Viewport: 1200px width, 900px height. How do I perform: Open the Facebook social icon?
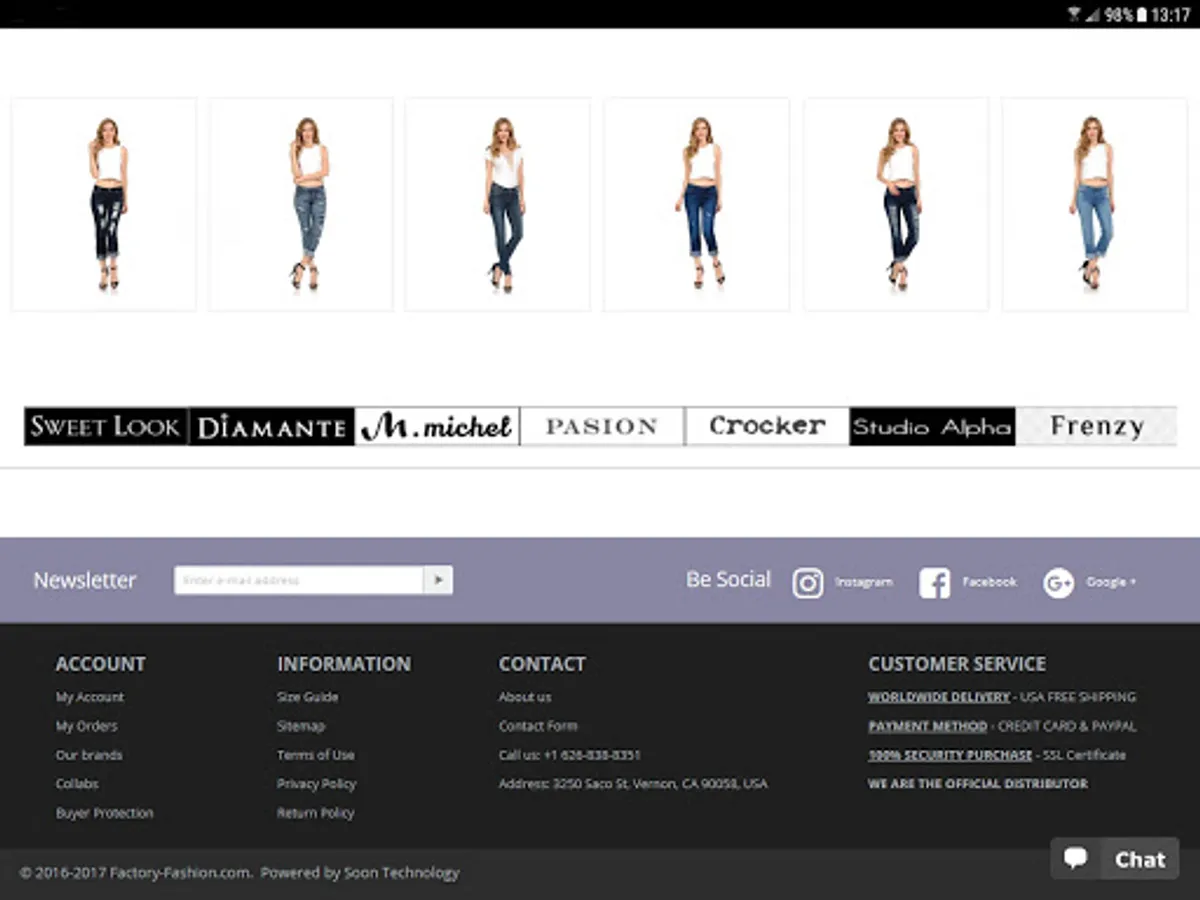tap(935, 582)
